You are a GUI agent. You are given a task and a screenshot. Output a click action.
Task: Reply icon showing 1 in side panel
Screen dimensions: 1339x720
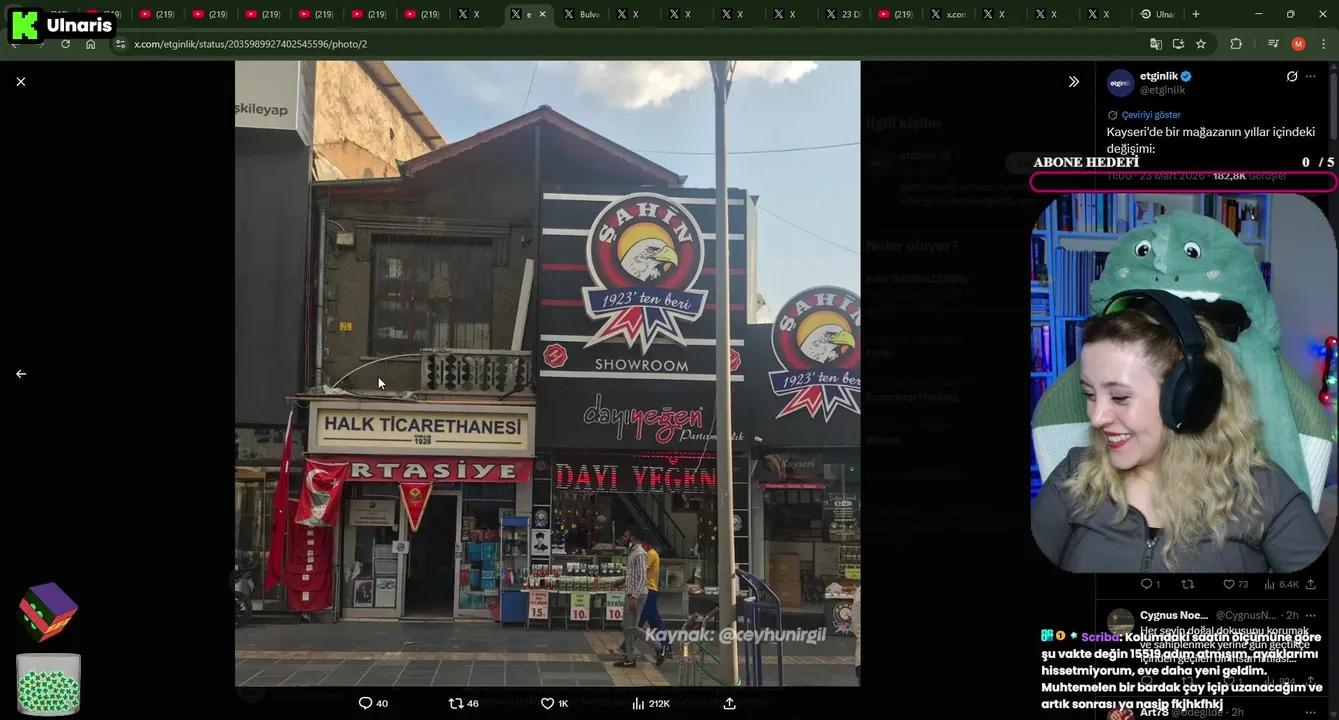click(1150, 584)
